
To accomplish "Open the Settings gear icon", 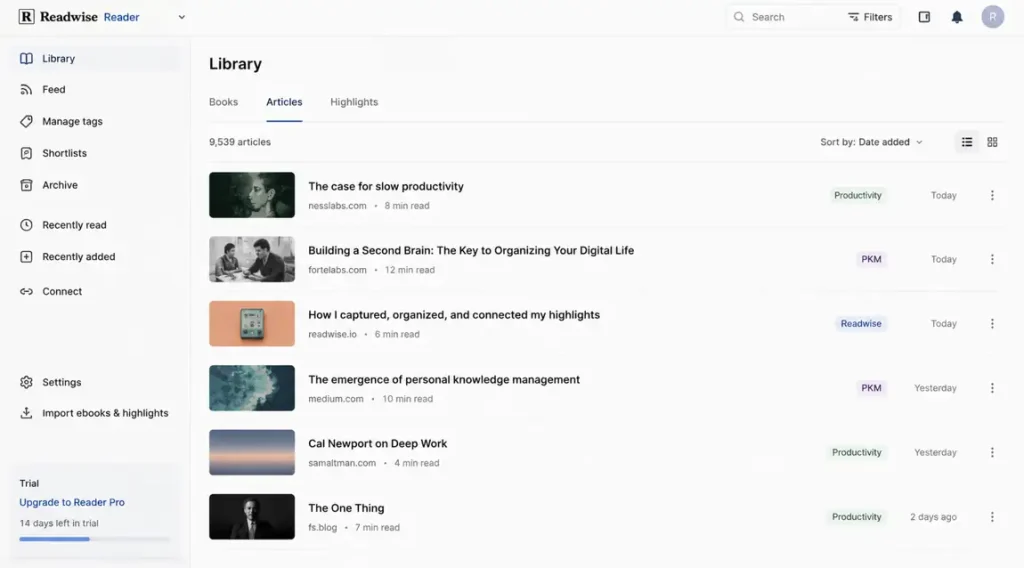I will coord(26,383).
